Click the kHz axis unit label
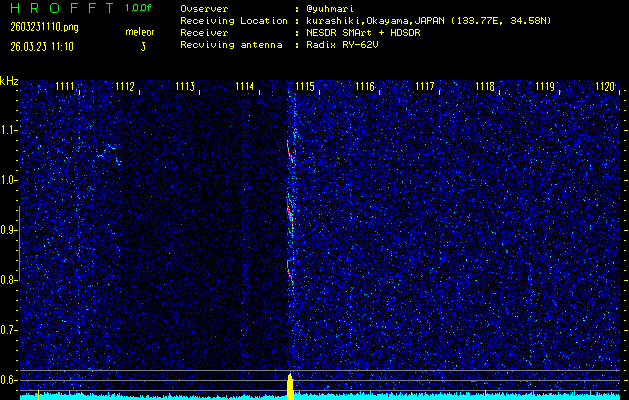629x400 pixels. [x=9, y=81]
